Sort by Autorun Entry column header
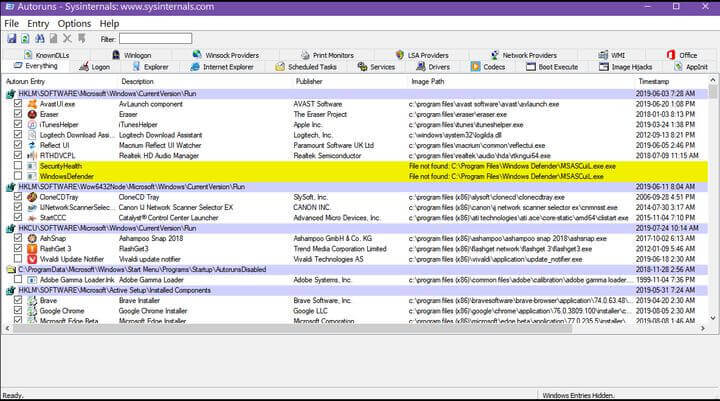 (25, 81)
